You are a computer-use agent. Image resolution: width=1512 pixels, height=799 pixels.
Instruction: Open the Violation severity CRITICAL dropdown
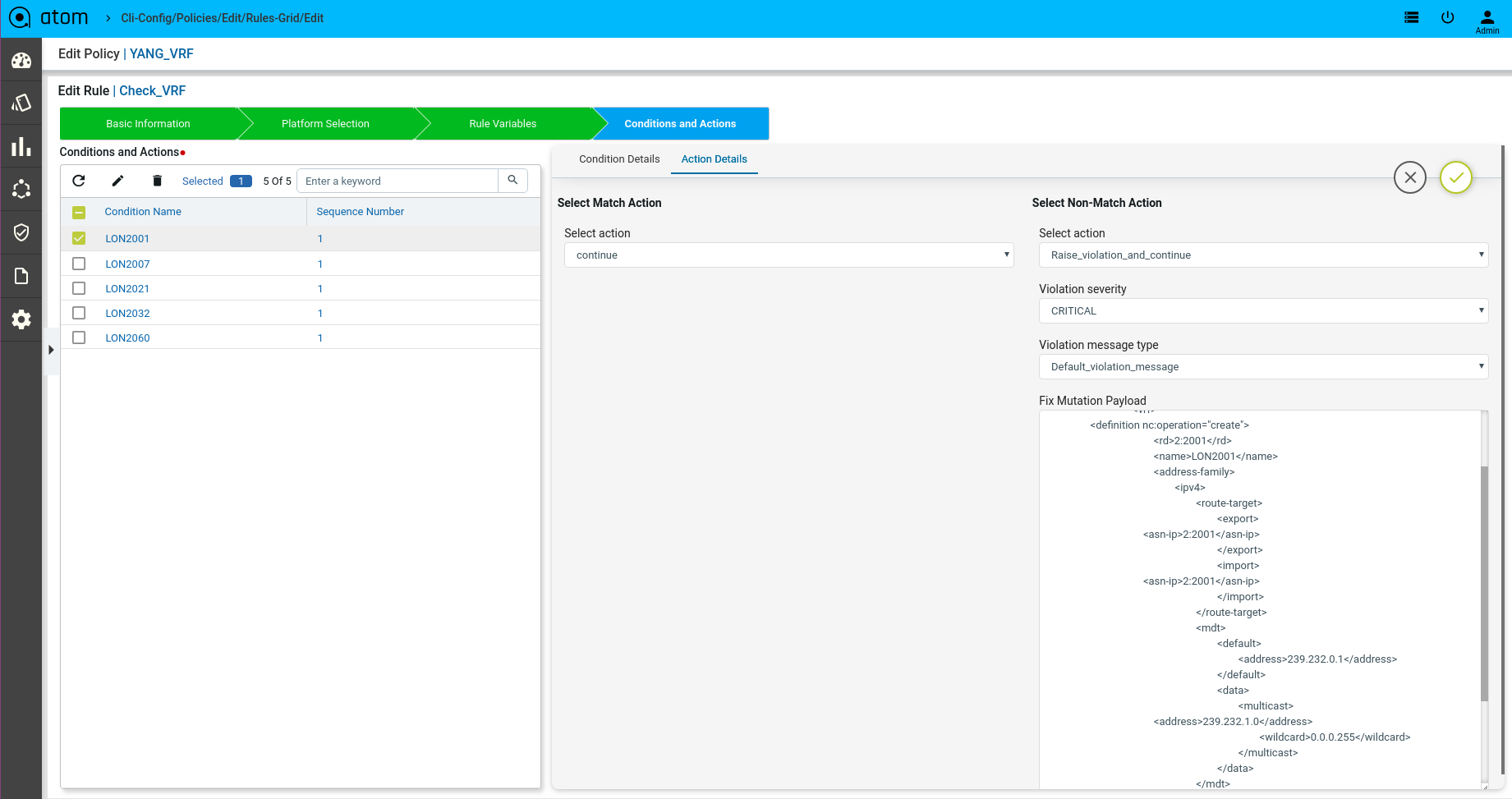click(x=1263, y=311)
